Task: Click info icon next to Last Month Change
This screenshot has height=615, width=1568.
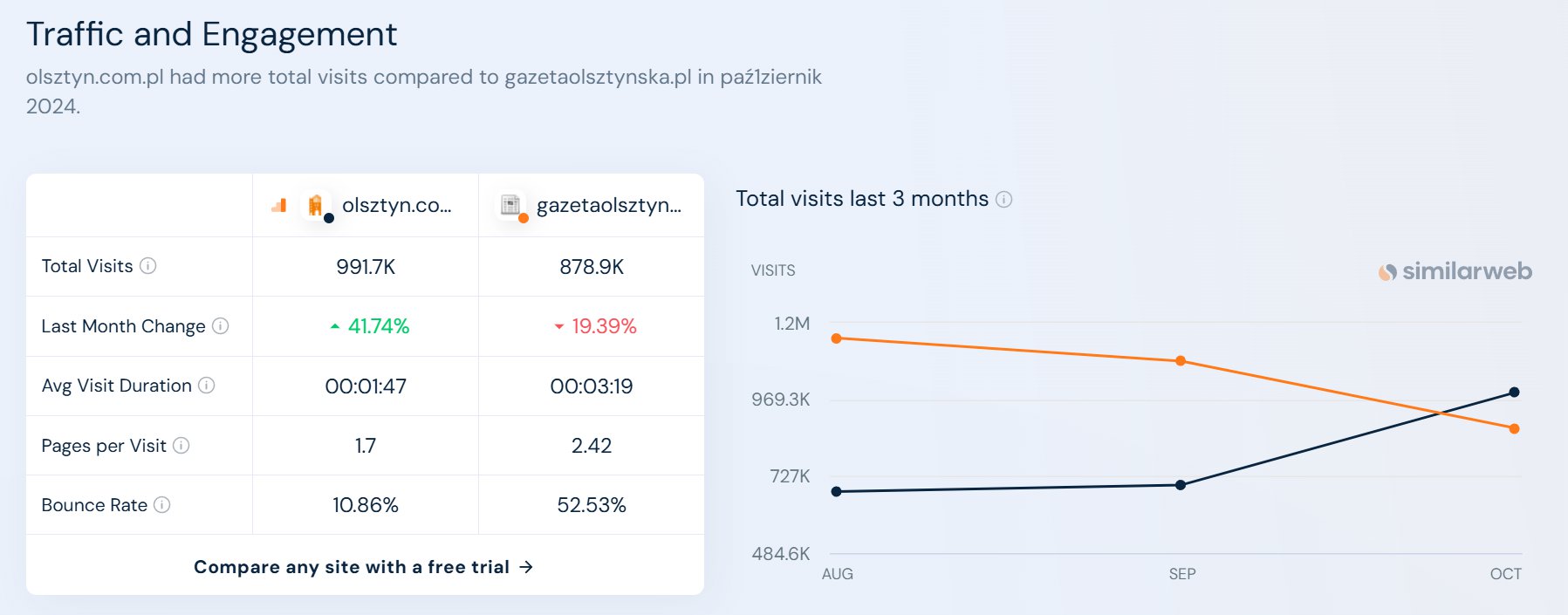Action: (221, 326)
